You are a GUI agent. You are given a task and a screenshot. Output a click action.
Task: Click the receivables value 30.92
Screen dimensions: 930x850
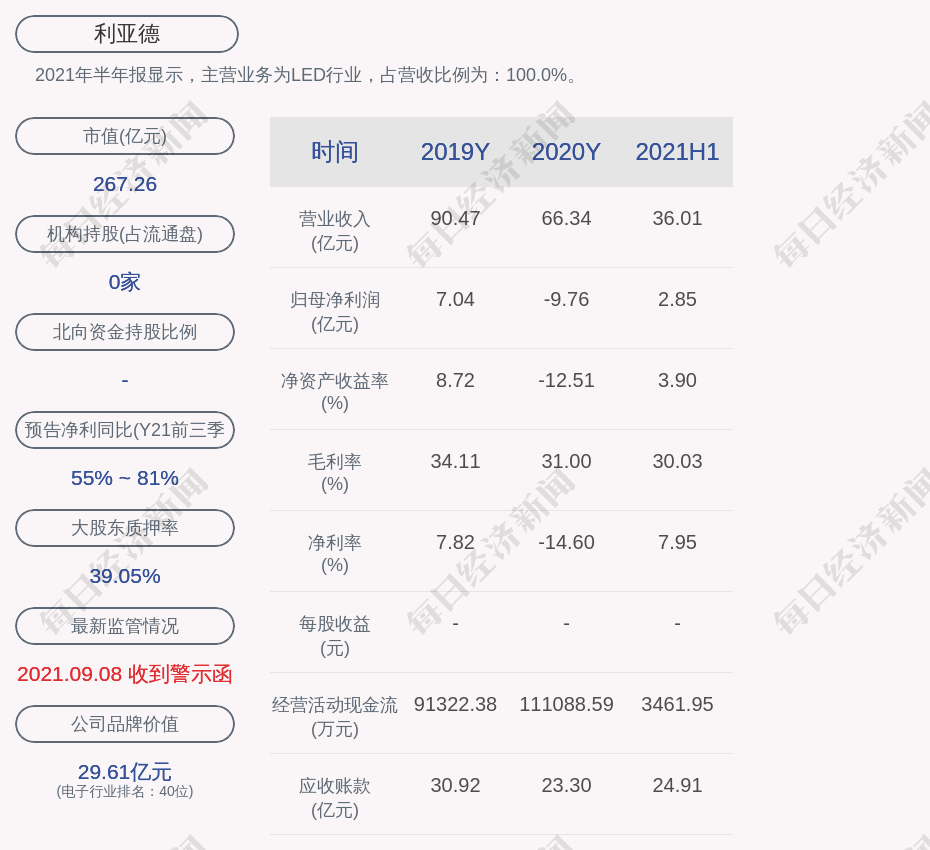456,785
